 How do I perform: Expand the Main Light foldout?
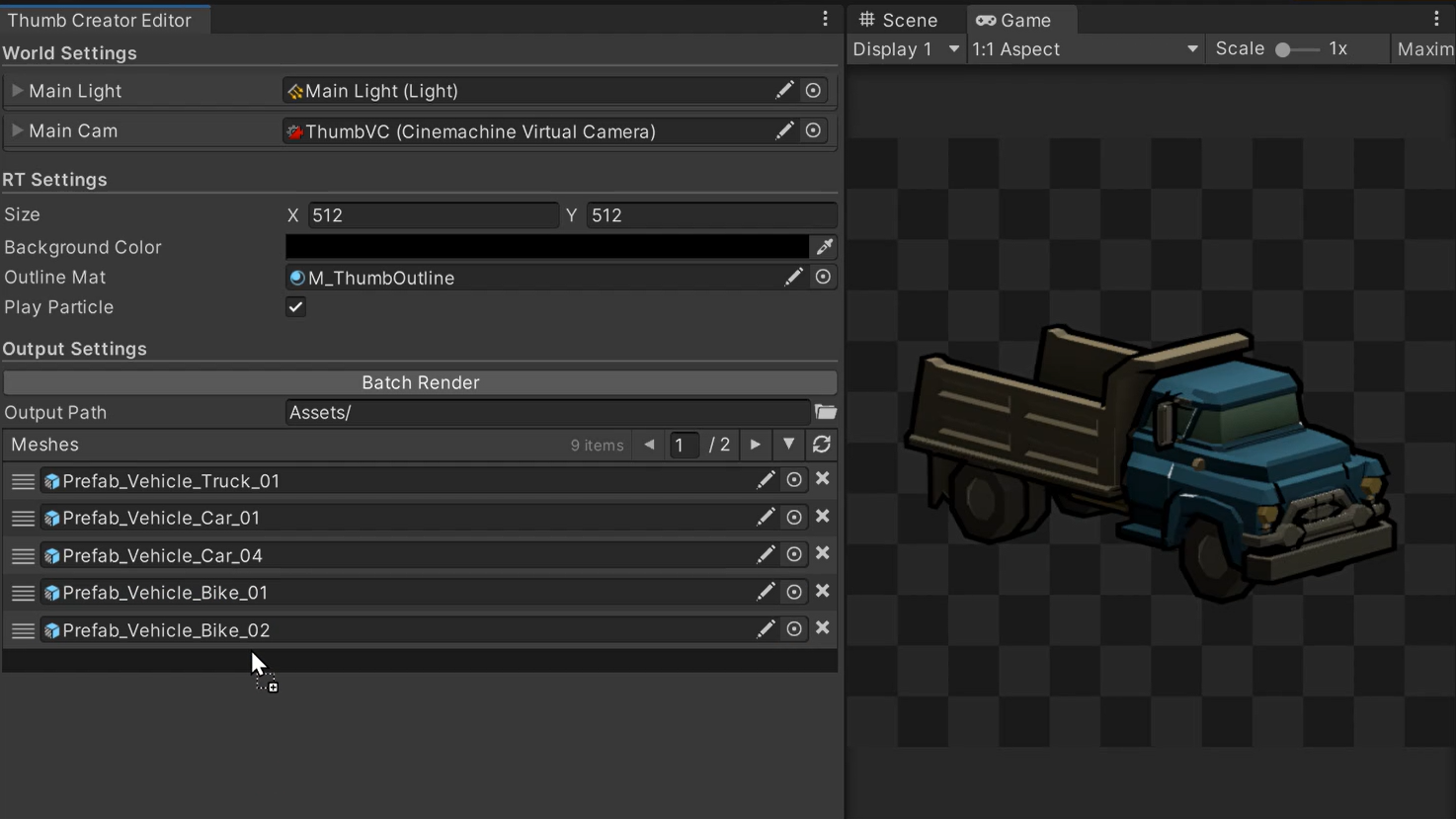click(17, 91)
